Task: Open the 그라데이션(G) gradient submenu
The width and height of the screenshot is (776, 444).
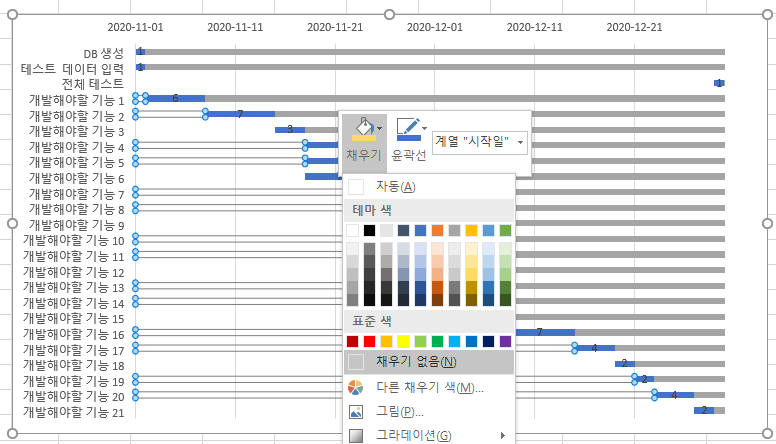Action: tap(429, 435)
